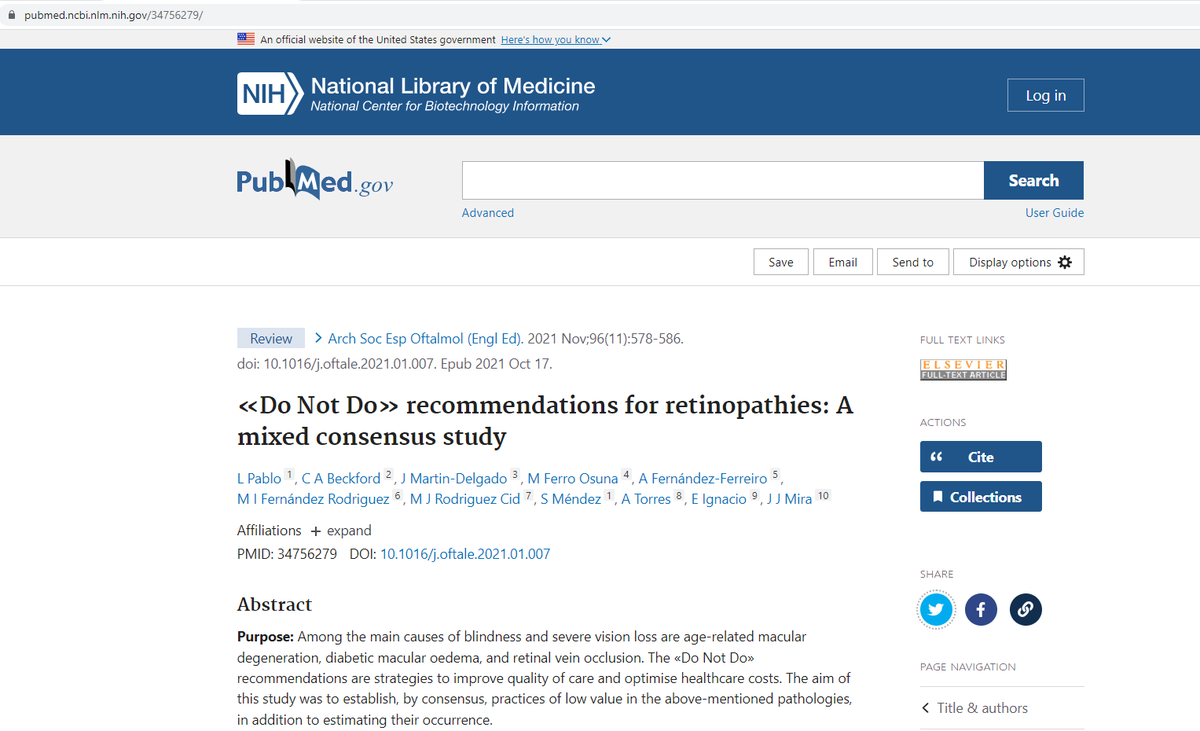Open the Advanced search link
This screenshot has width=1200, height=731.
click(x=488, y=213)
